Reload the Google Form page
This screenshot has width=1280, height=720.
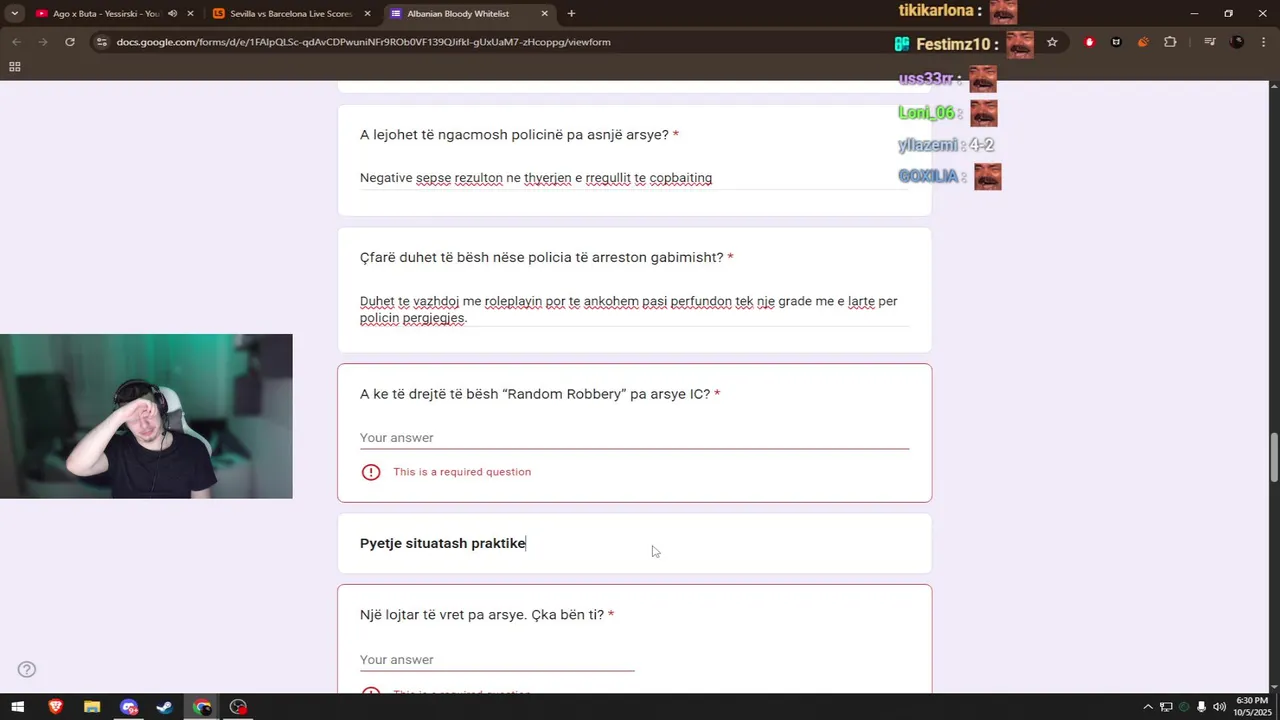70,42
